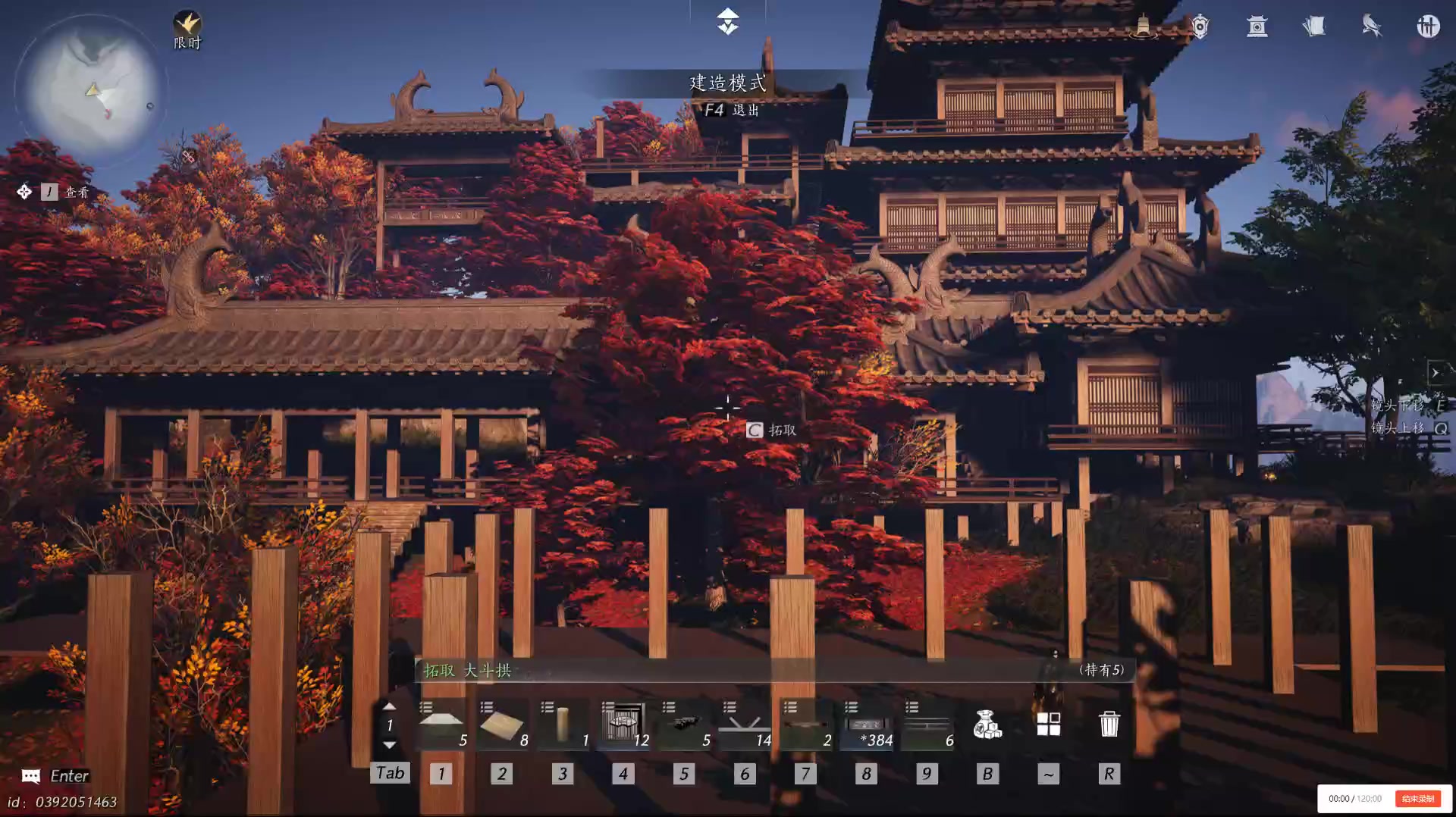The height and width of the screenshot is (817, 1456).
Task: Click the F4 退出 exit build mode label
Action: 731,110
